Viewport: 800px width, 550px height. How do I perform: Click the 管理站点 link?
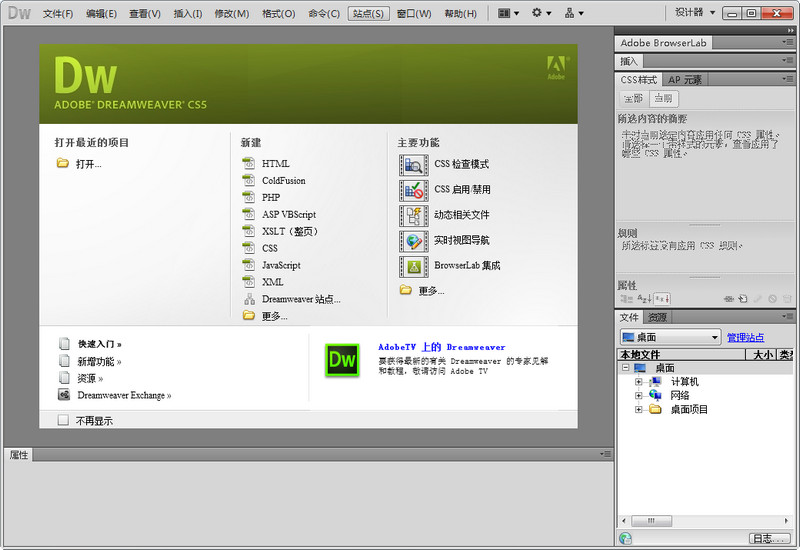click(745, 338)
